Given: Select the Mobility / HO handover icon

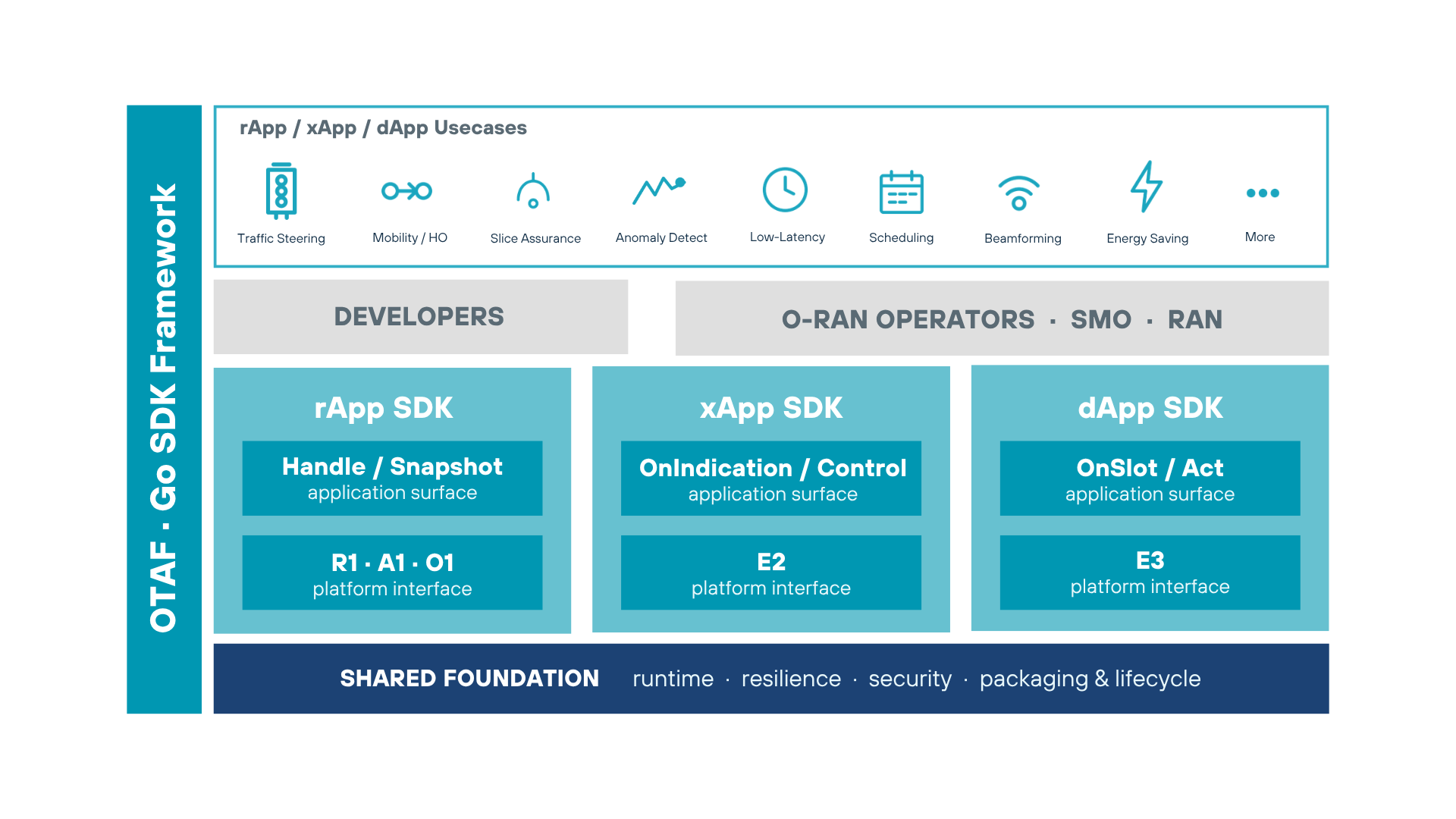Looking at the screenshot, I should click(x=407, y=191).
